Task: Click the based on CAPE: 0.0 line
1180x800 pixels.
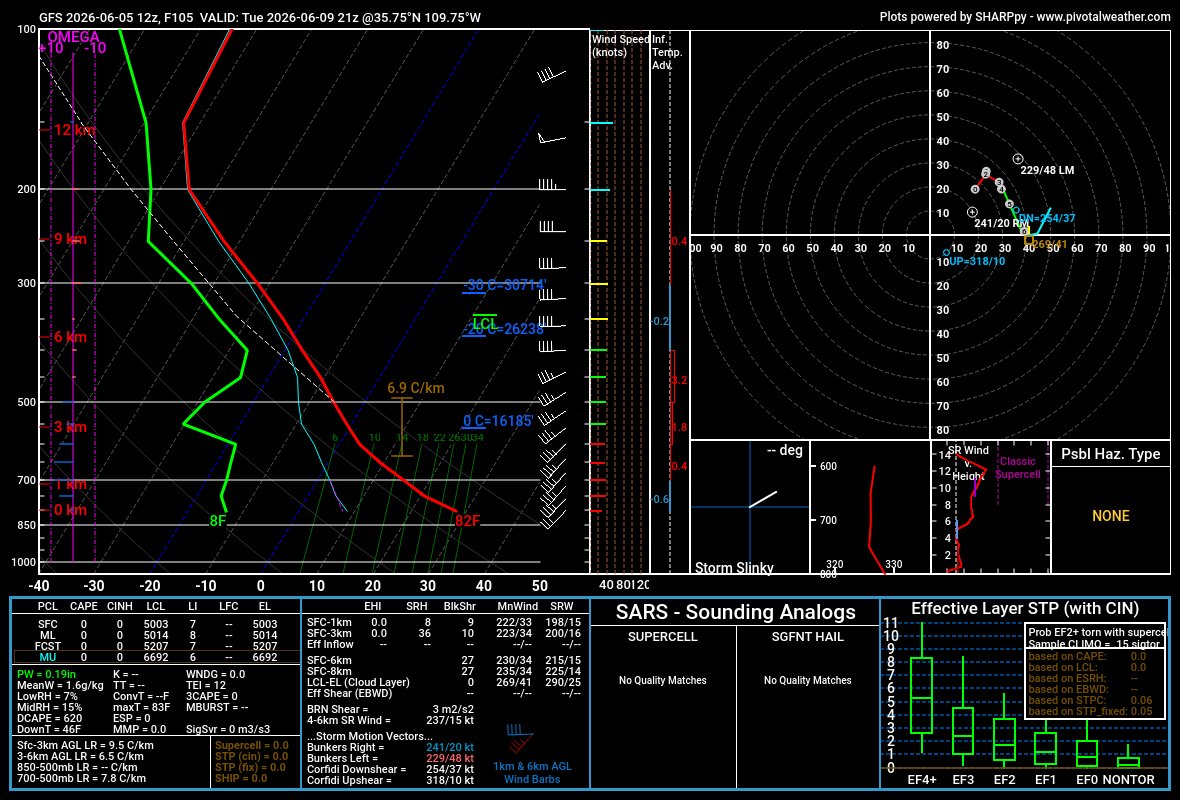Action: tap(1087, 656)
